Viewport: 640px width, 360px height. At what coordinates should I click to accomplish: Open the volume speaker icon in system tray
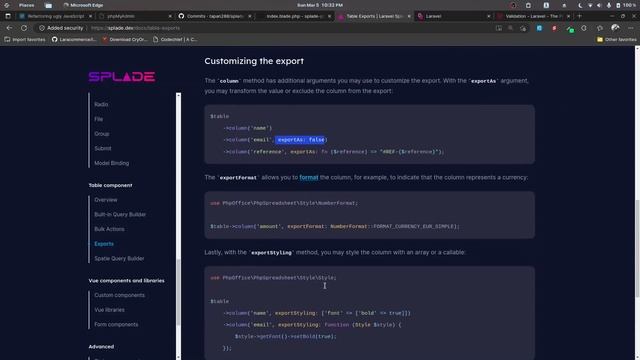pyautogui.click(x=599, y=5)
